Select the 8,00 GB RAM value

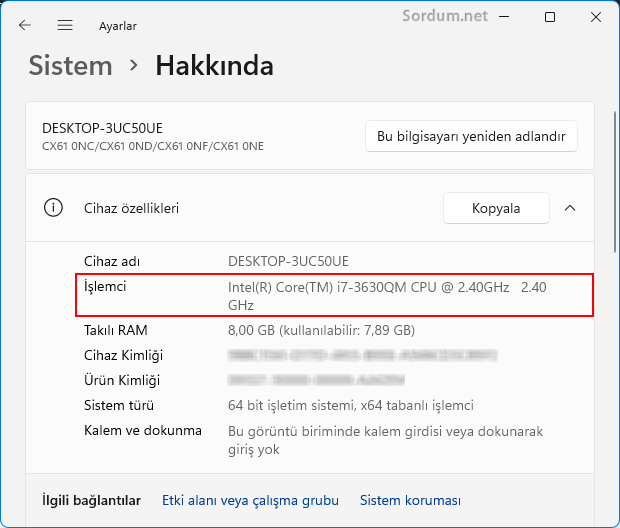click(x=321, y=330)
